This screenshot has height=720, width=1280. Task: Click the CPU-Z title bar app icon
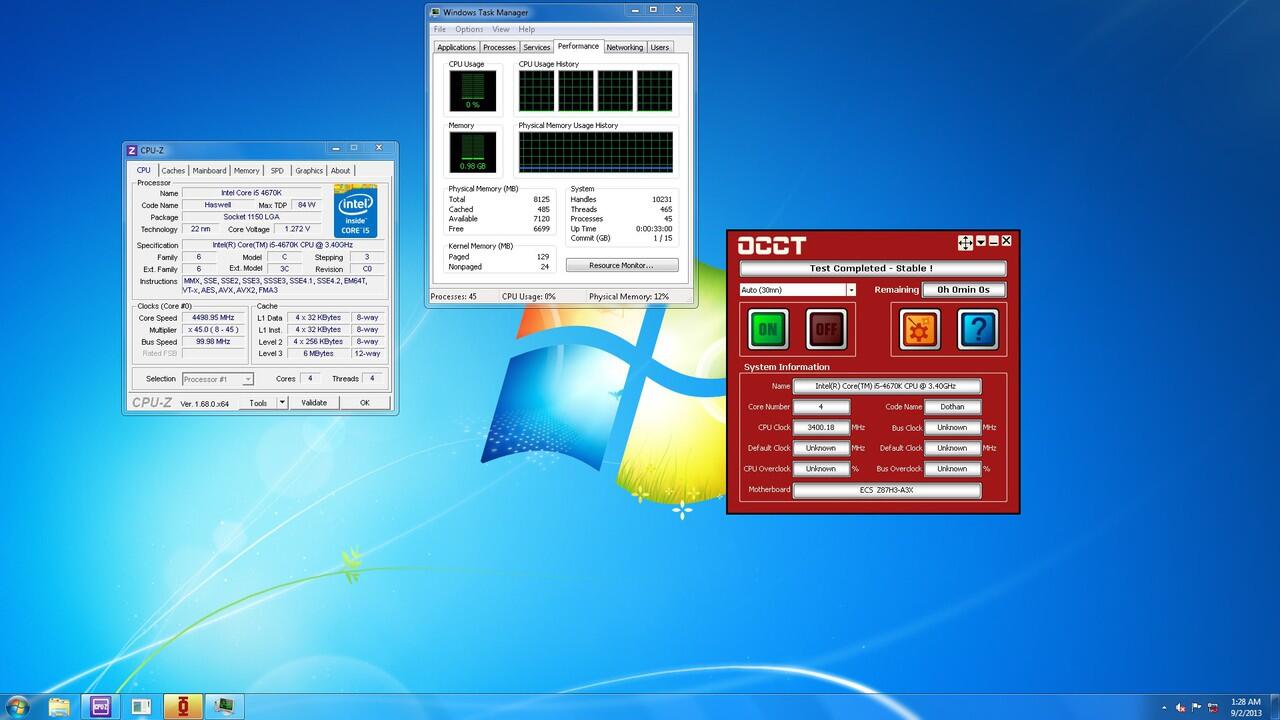132,150
